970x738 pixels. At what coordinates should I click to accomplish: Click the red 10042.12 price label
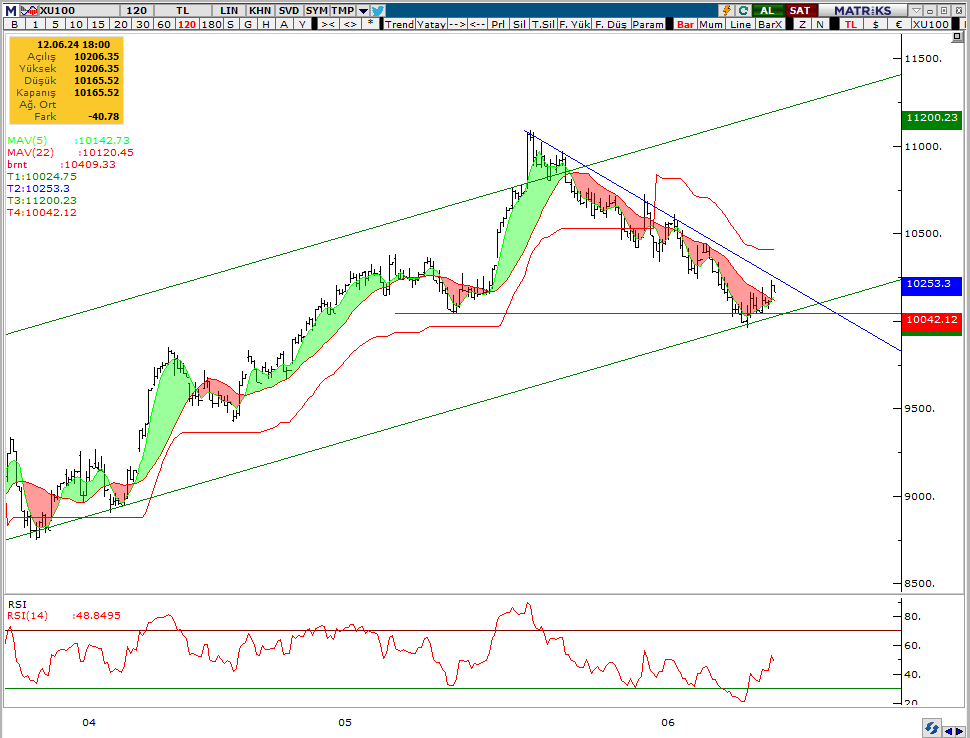(x=932, y=320)
